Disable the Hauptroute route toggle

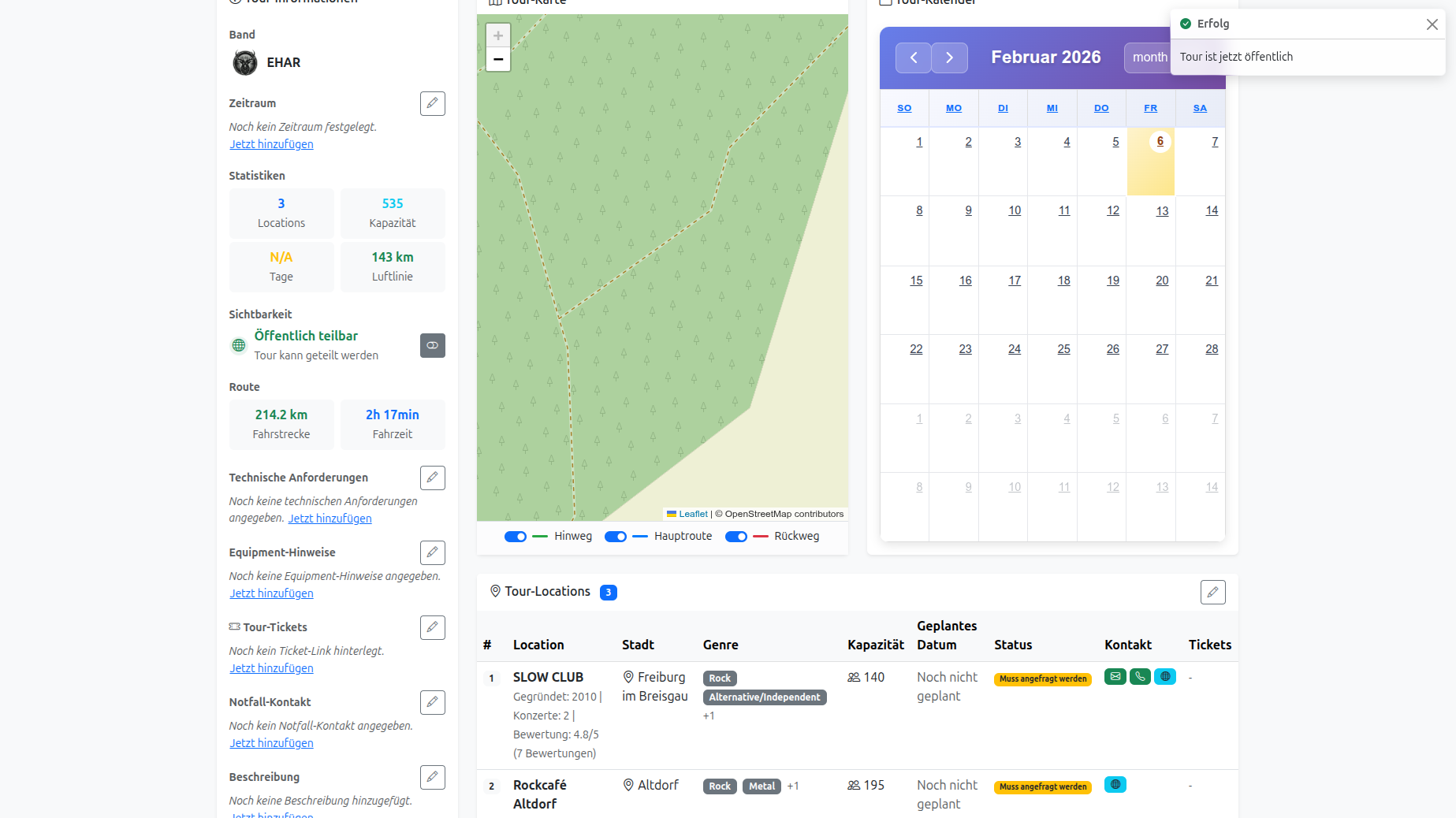tap(616, 537)
